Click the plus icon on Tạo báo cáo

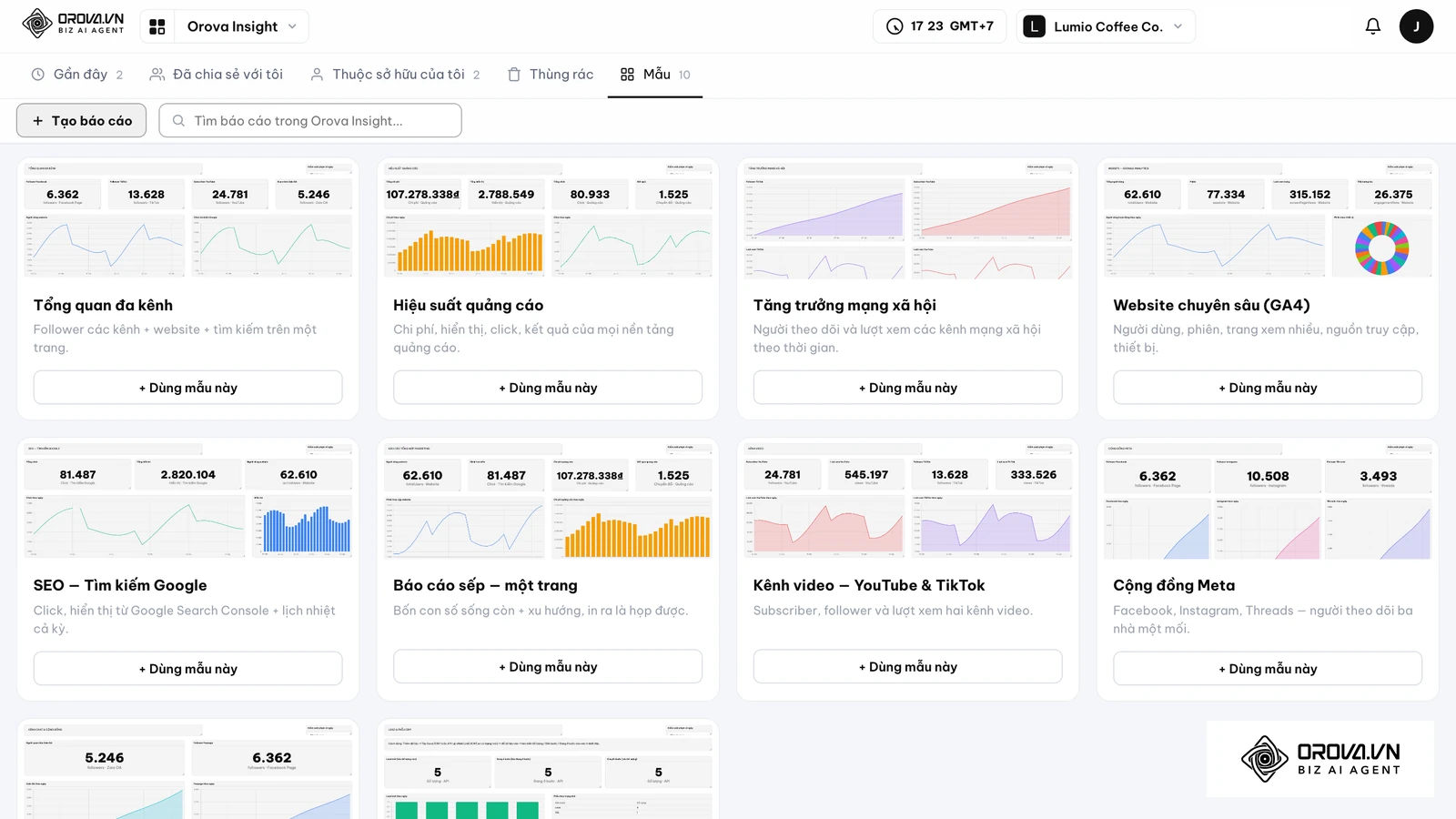tap(37, 120)
